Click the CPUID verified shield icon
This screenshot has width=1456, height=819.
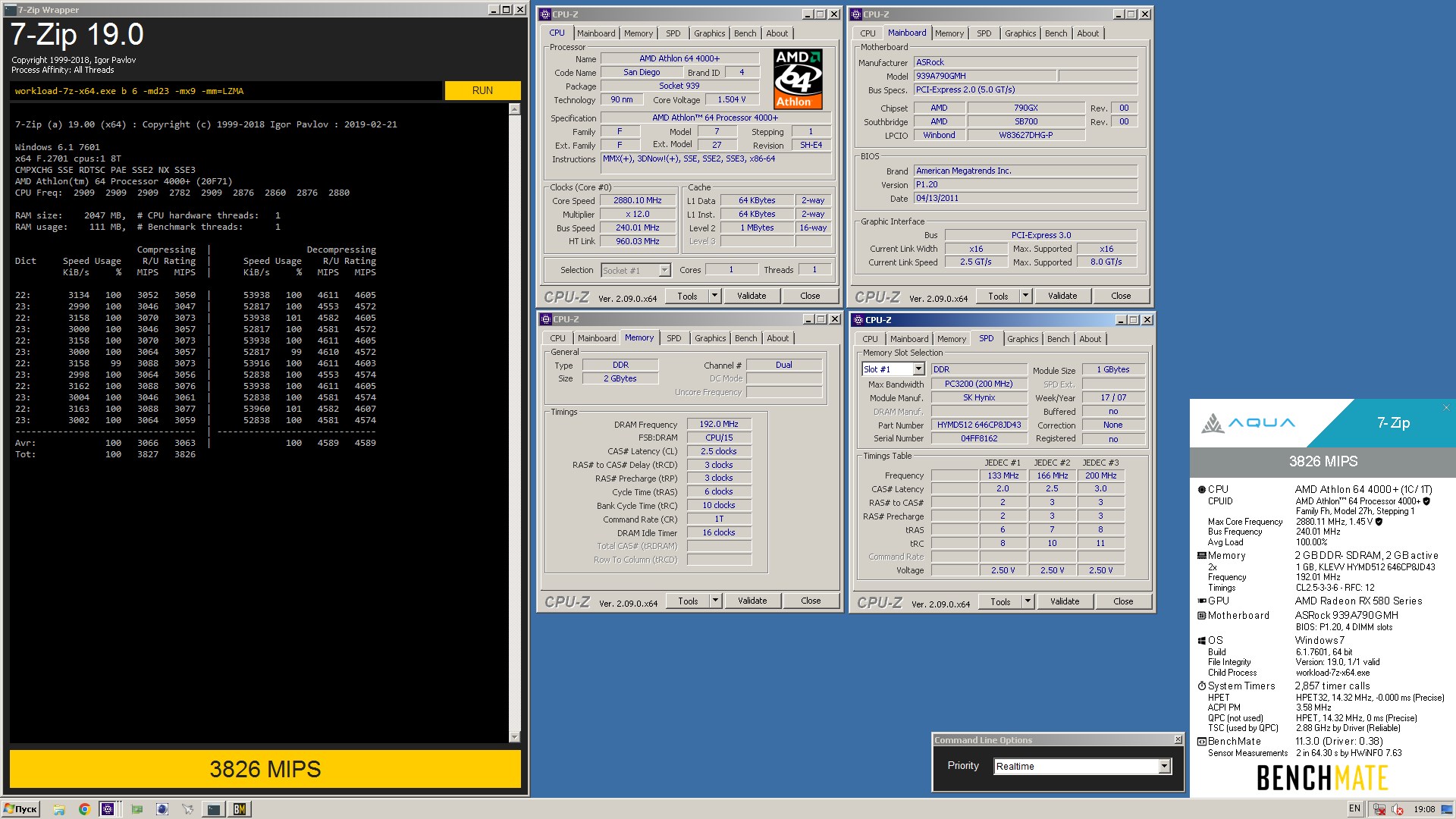[1426, 501]
